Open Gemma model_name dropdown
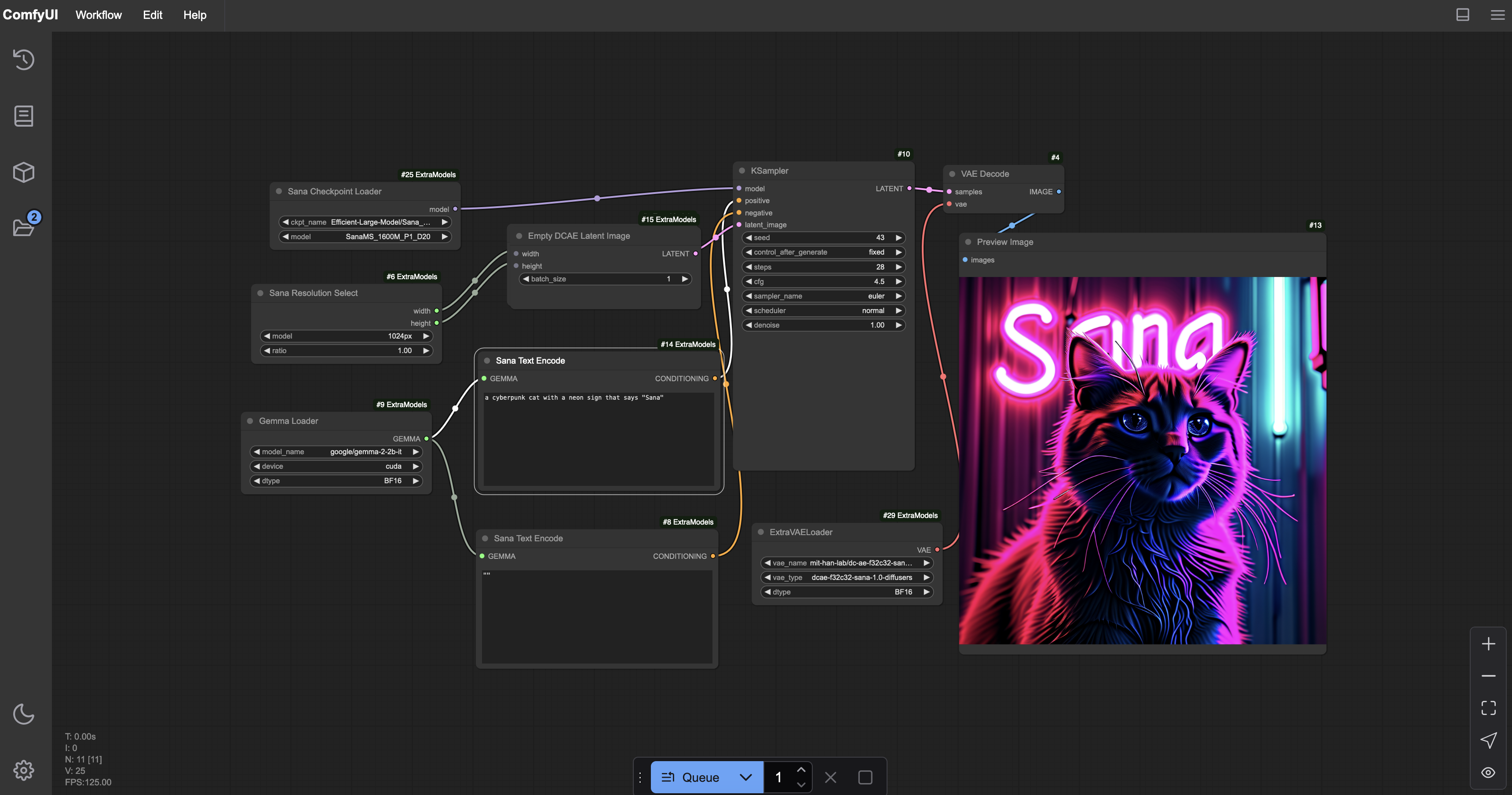Image resolution: width=1512 pixels, height=795 pixels. [336, 452]
